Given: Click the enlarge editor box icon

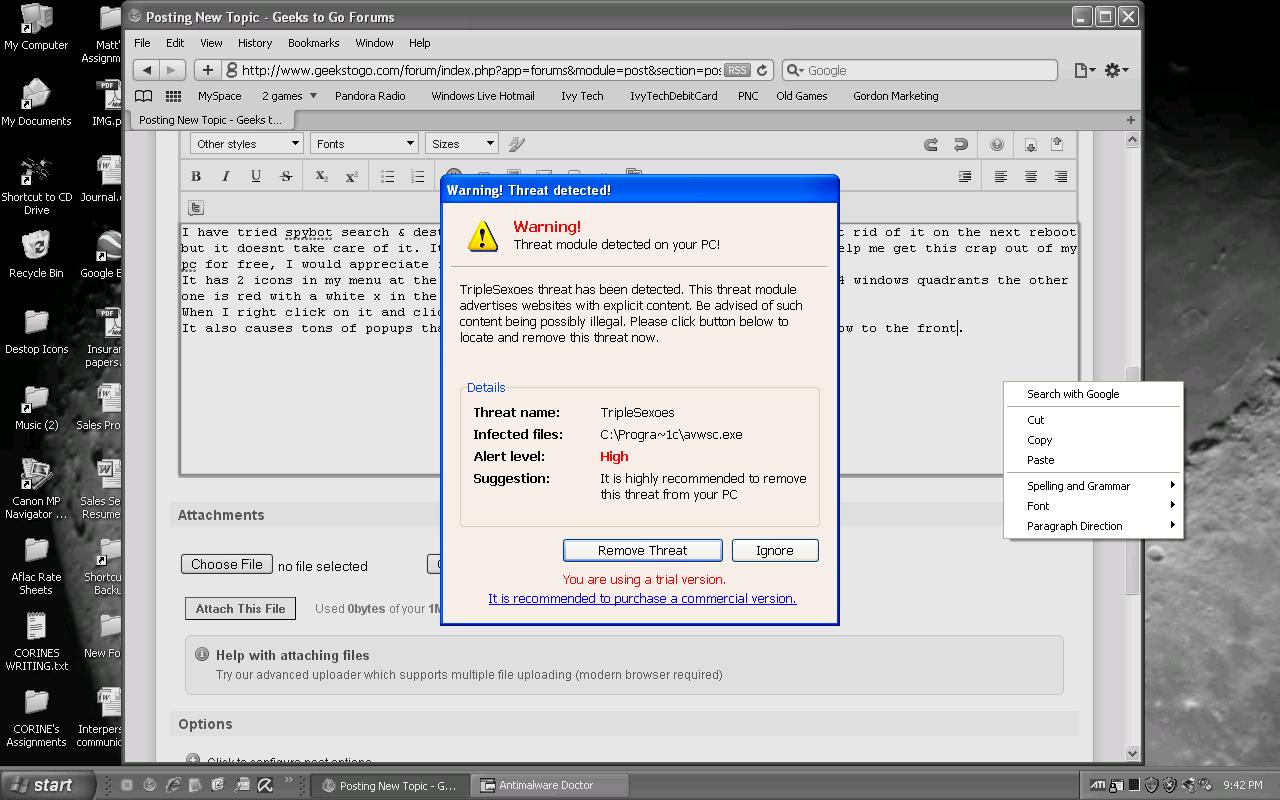Looking at the screenshot, I should coord(1057,144).
